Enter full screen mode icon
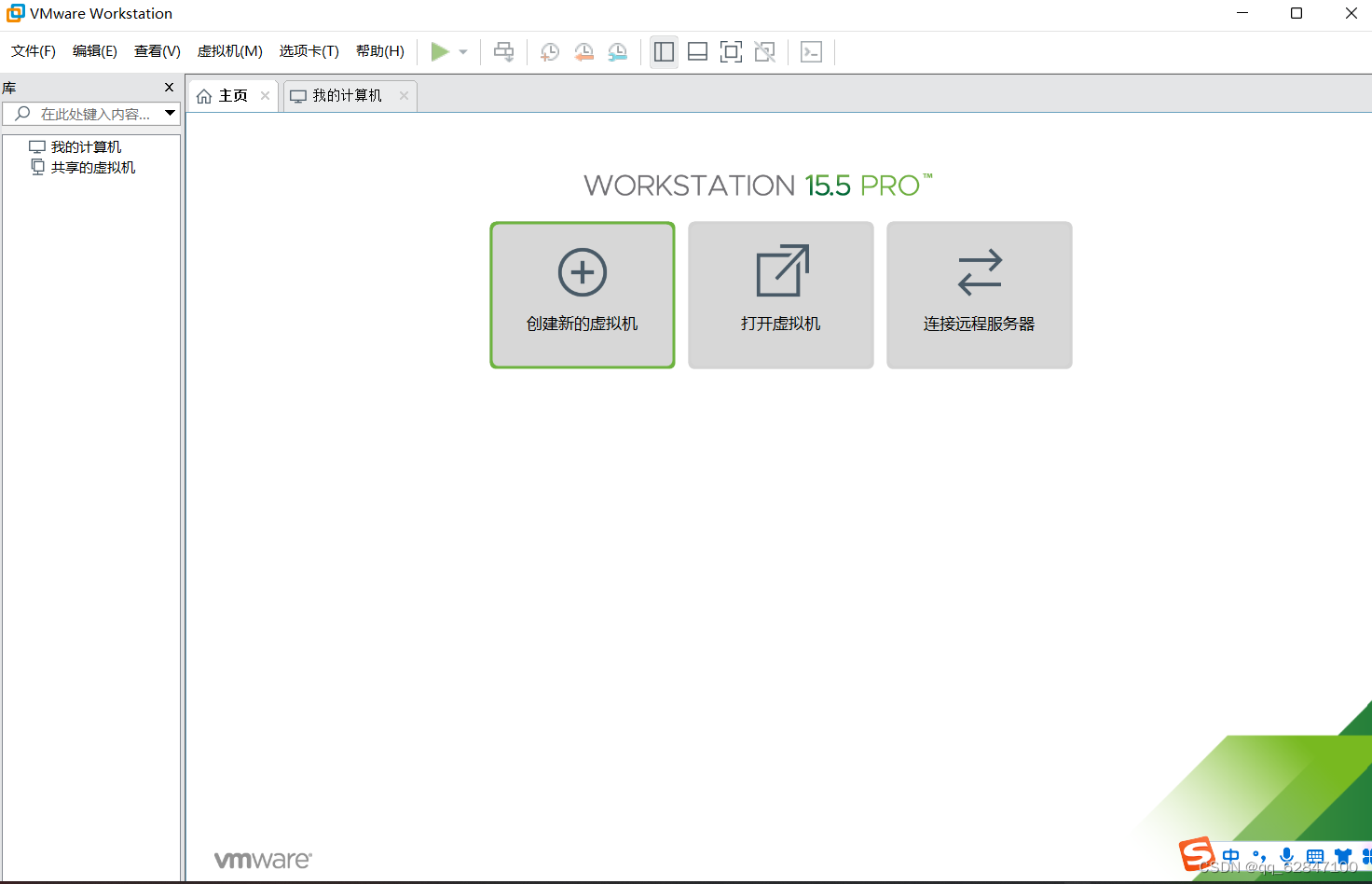The image size is (1372, 884). pos(732,52)
